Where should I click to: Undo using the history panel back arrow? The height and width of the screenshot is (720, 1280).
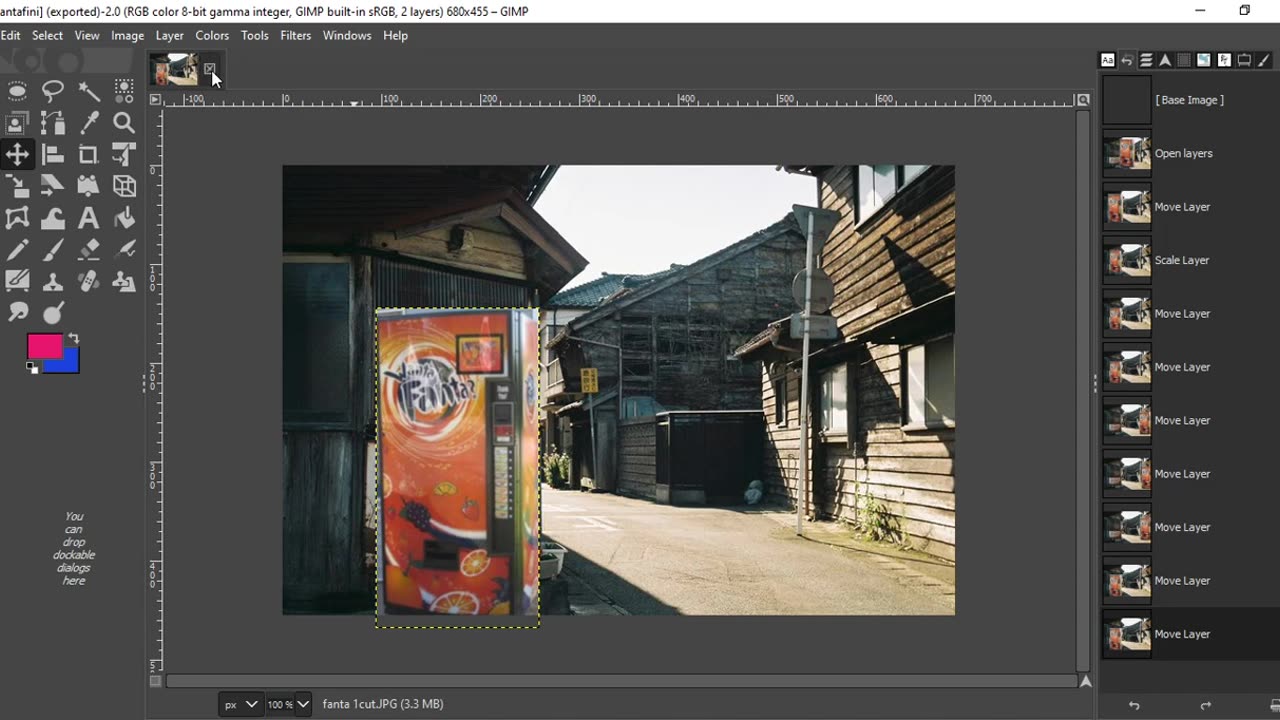[x=1134, y=705]
